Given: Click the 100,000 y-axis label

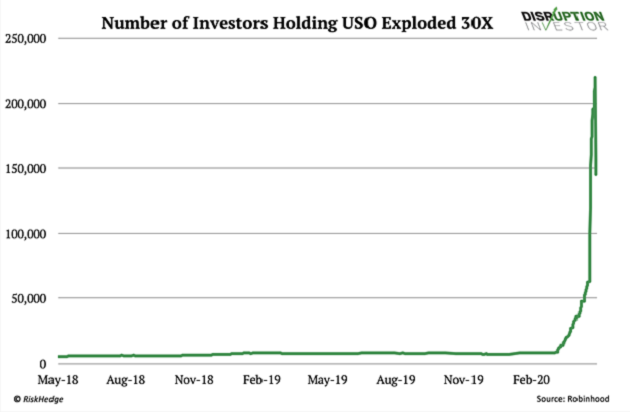Looking at the screenshot, I should click(29, 234).
